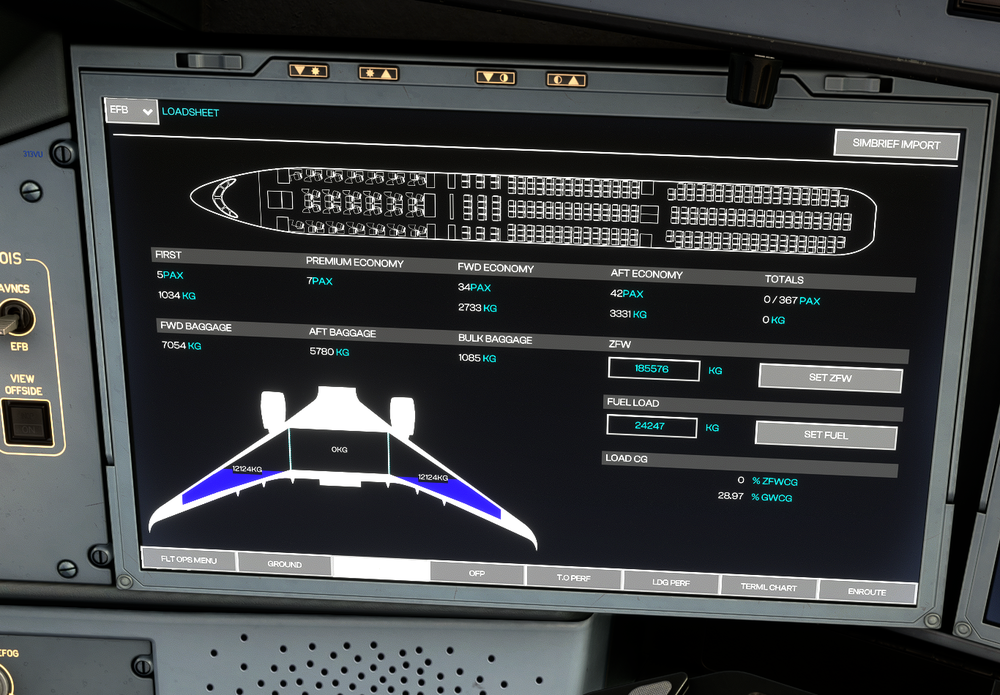The width and height of the screenshot is (1000, 695).
Task: Open the FLT OPS MENU tab
Action: 188,560
